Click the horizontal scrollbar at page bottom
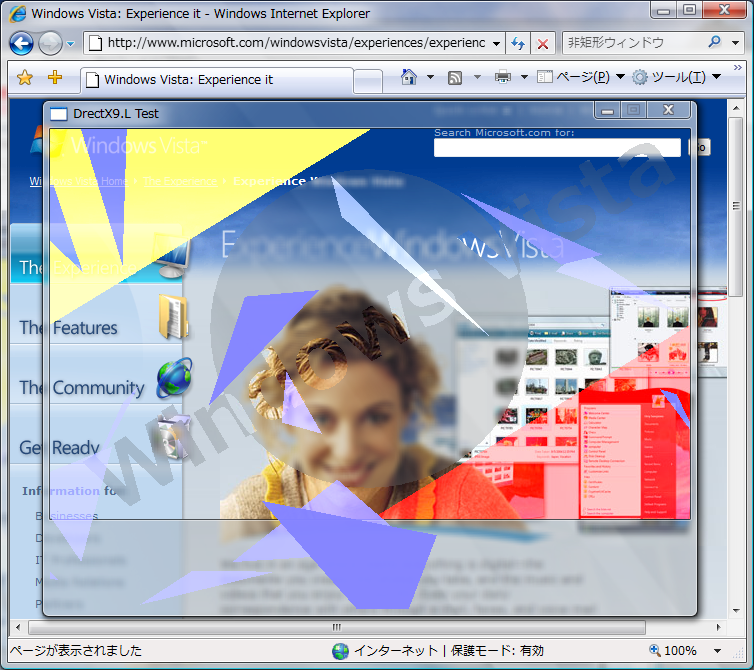 (x=336, y=628)
